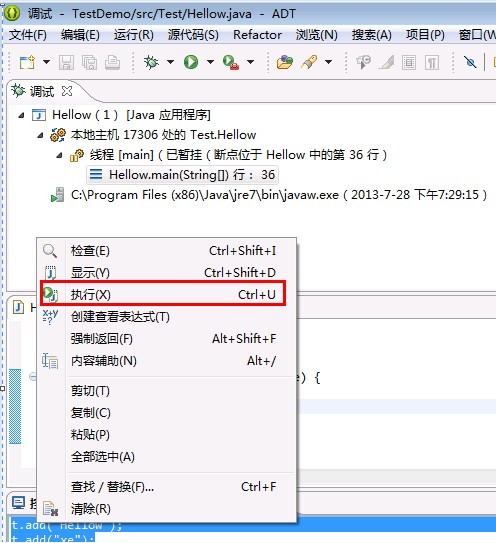Image resolution: width=496 pixels, height=543 pixels.
Task: Open the 运行(R) menu
Action: coord(134,35)
